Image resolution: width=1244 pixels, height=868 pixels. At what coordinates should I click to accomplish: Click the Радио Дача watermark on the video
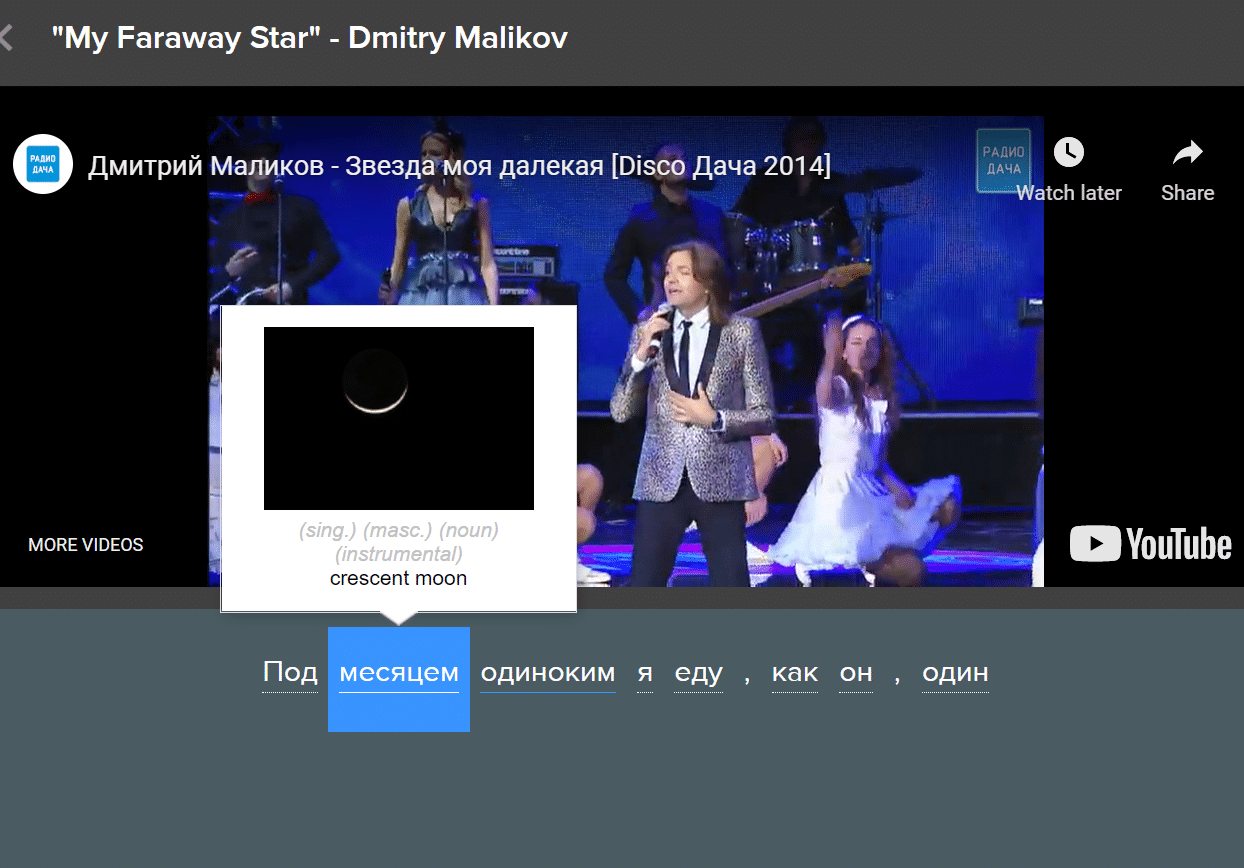pyautogui.click(x=1003, y=160)
